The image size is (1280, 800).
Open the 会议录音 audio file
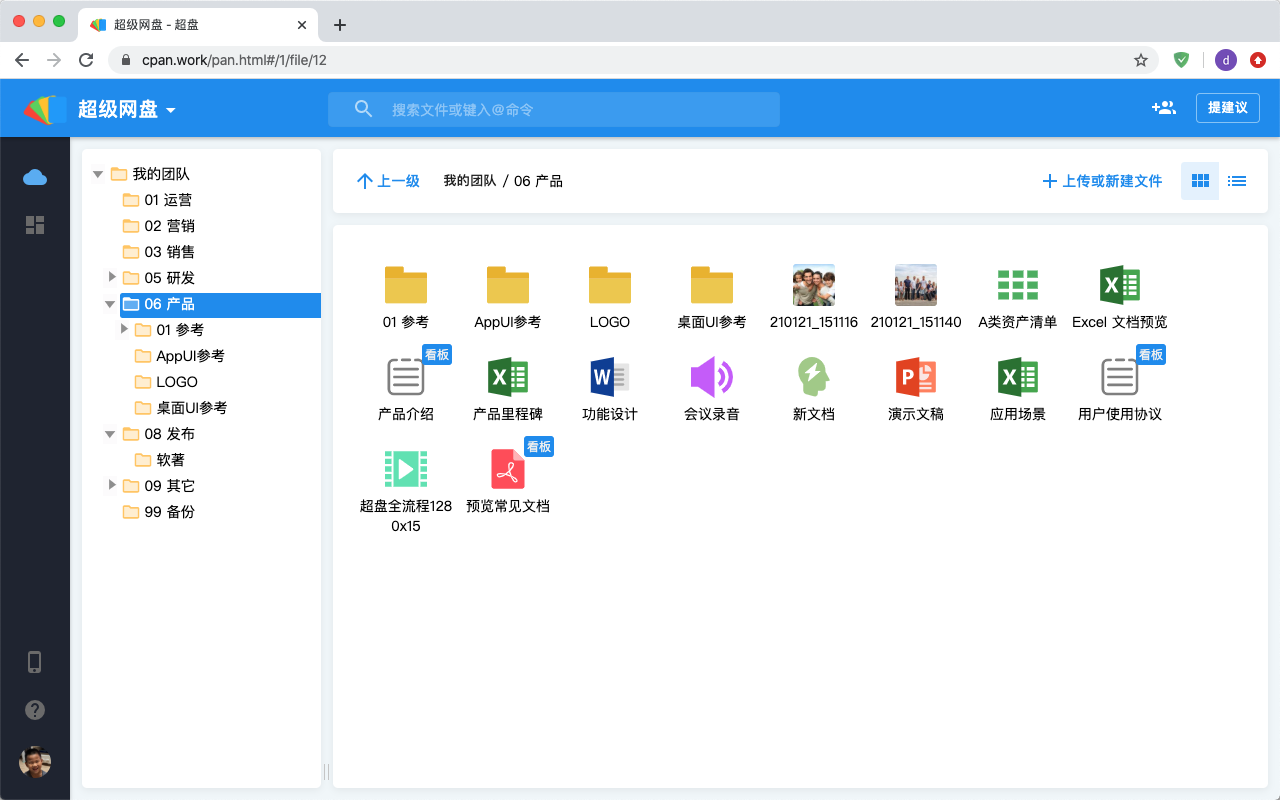tap(711, 377)
